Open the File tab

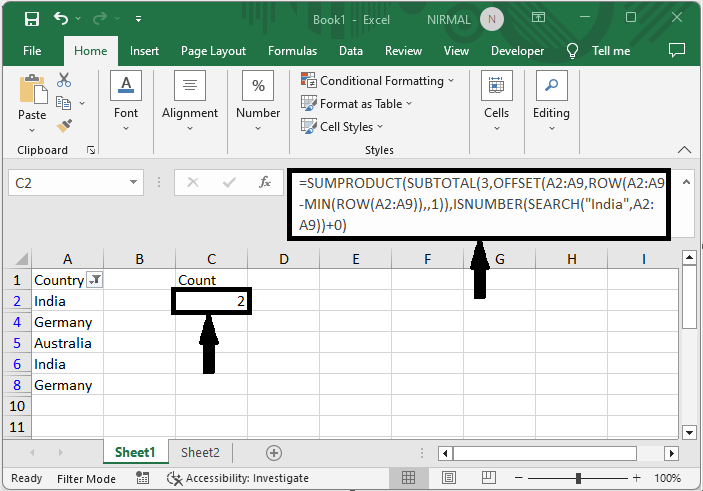(32, 51)
